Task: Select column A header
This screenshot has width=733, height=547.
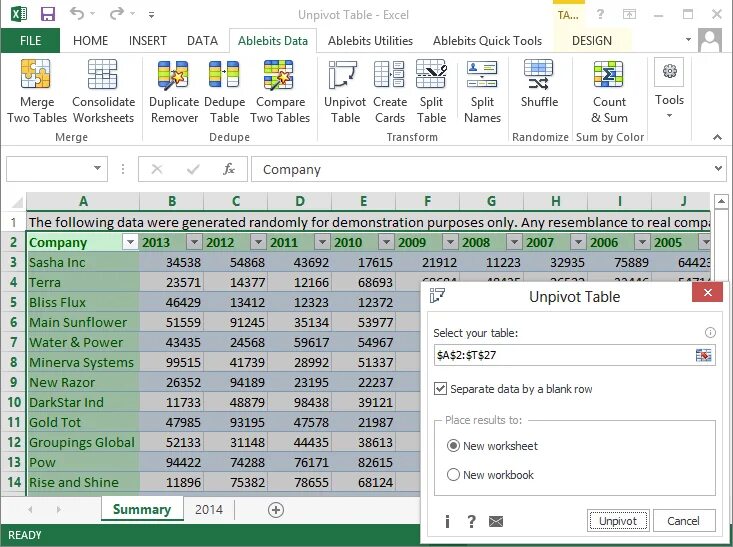Action: (x=83, y=201)
